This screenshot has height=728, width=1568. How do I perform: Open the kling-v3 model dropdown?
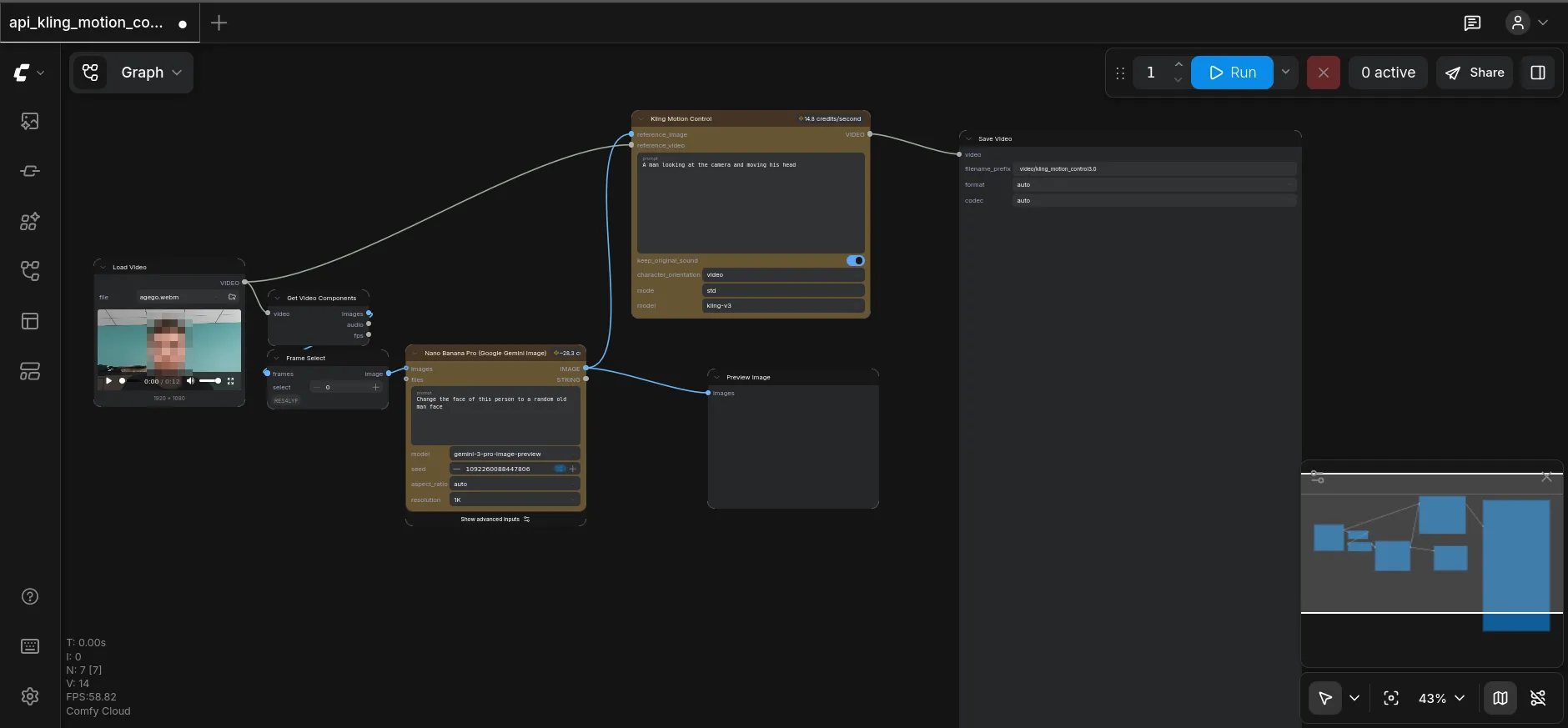click(x=783, y=305)
